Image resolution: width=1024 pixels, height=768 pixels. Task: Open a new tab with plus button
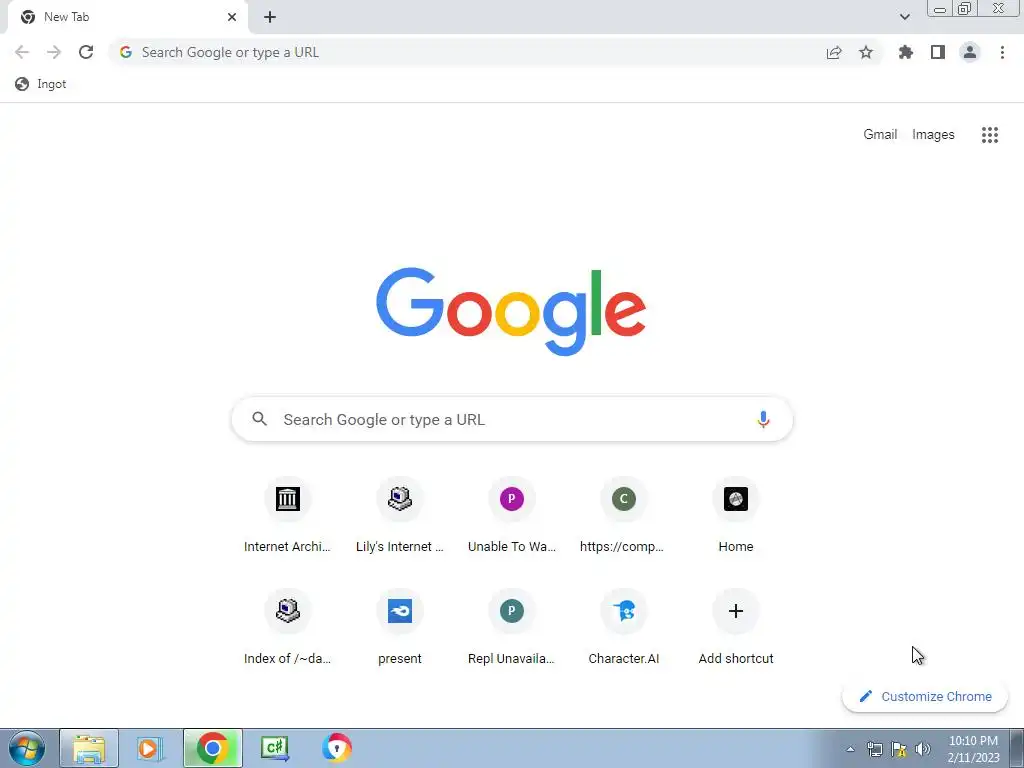(270, 17)
